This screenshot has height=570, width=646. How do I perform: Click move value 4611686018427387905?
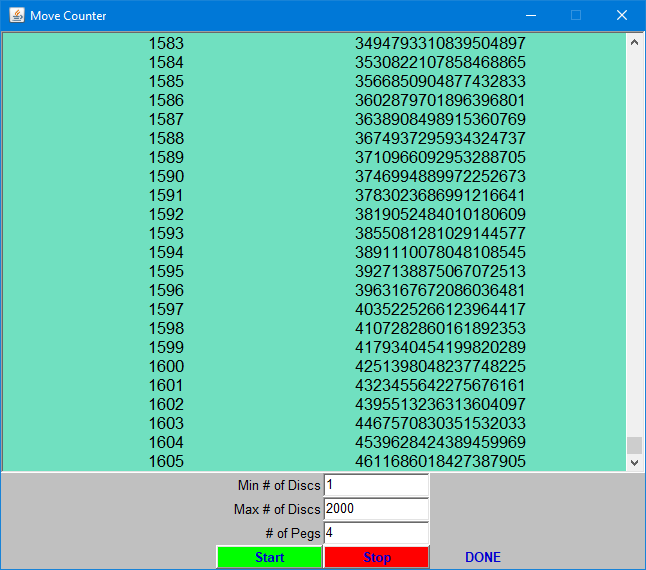pos(440,461)
